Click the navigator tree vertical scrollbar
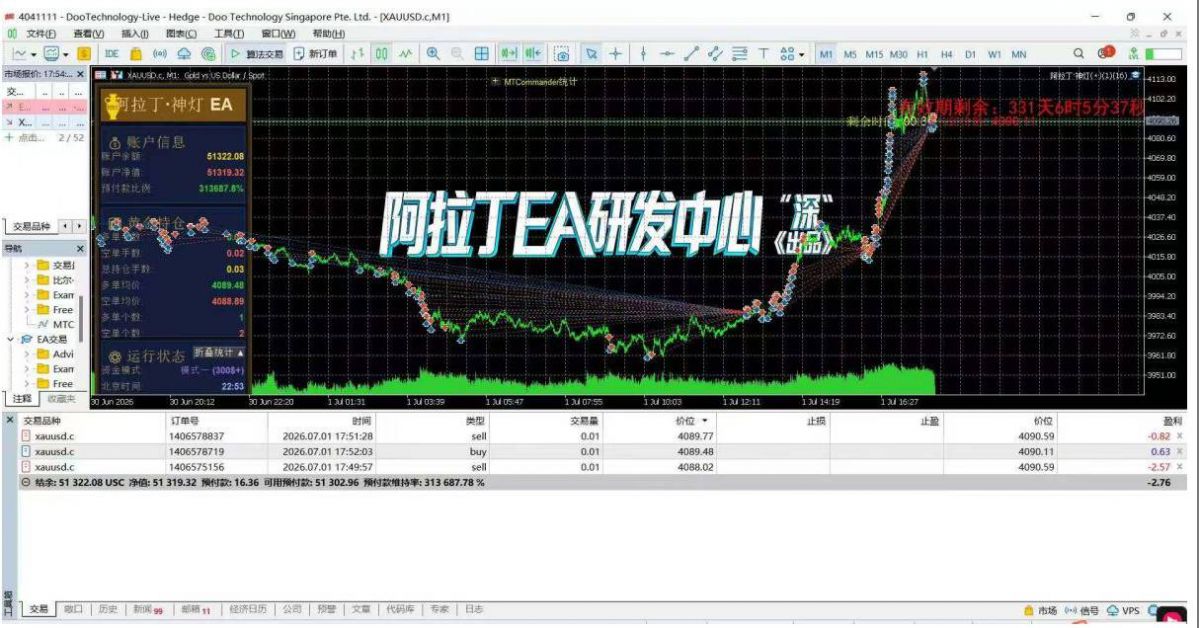Screen dimensions: 1199x628 click(80, 320)
